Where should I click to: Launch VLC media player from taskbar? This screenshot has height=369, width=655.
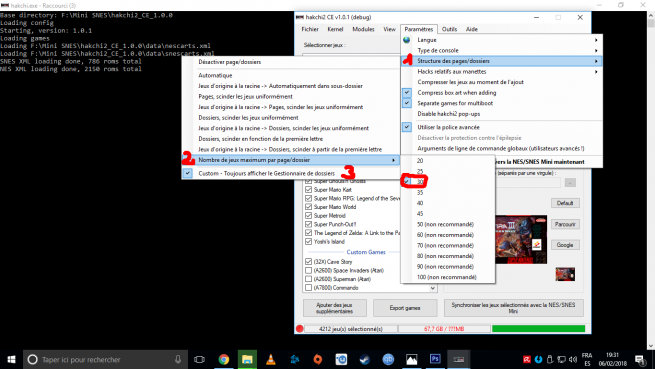(271, 359)
